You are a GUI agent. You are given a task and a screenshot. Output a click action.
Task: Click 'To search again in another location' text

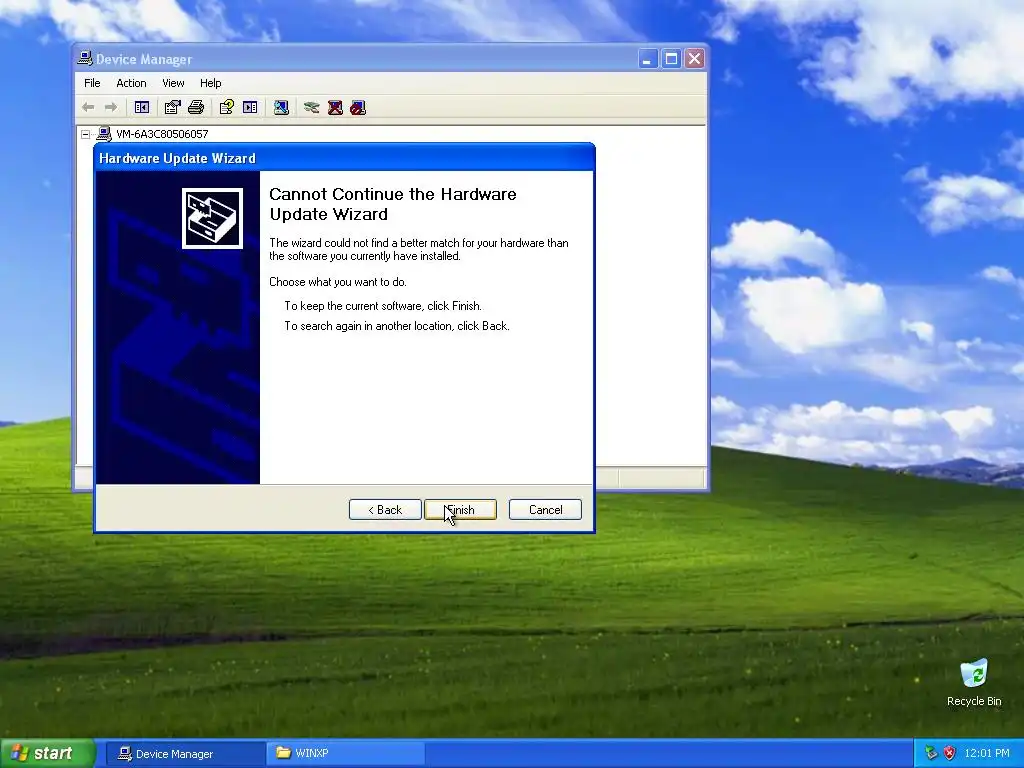click(369, 326)
